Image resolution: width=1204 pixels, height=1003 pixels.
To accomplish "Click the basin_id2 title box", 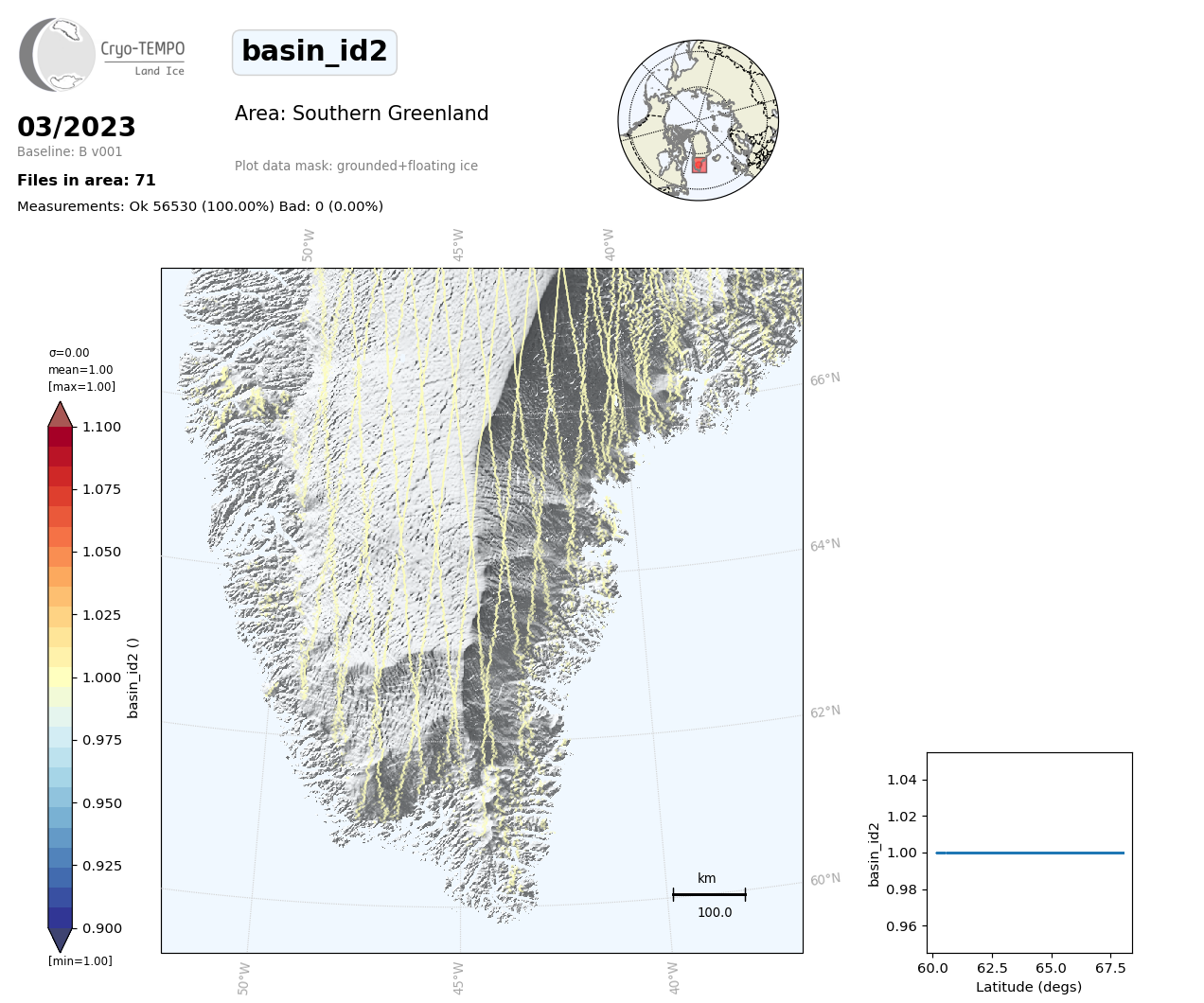I will 314,52.
